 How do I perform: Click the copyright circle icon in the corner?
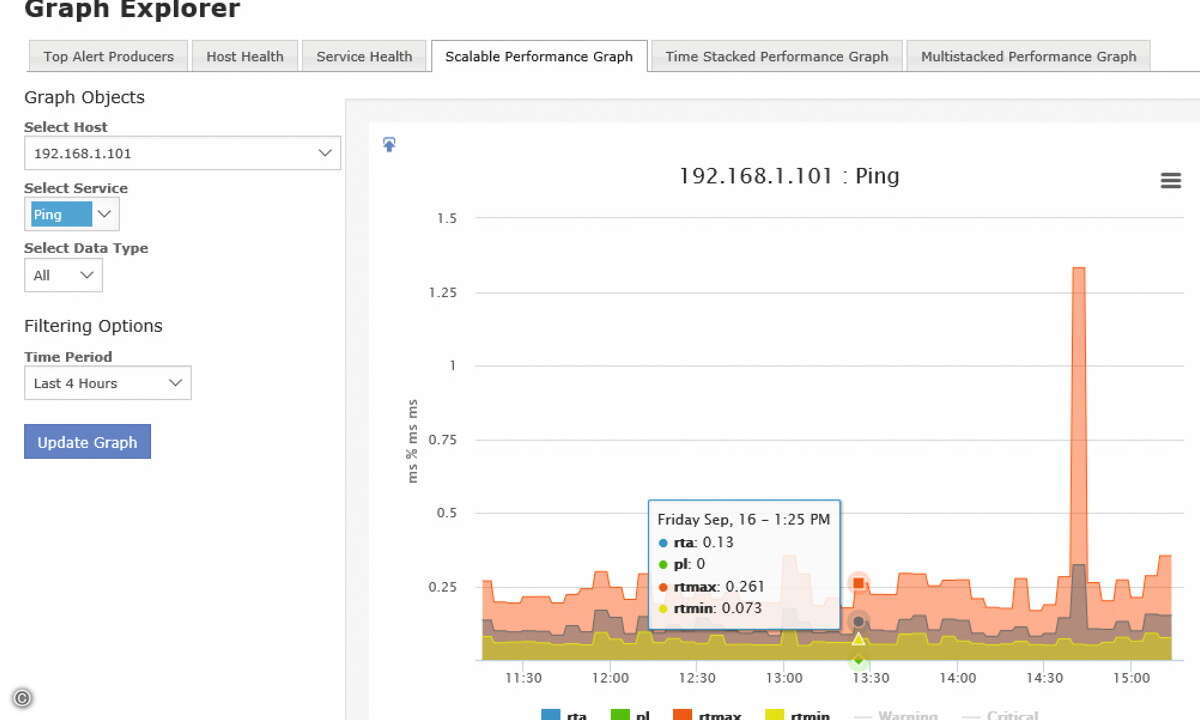pos(22,698)
